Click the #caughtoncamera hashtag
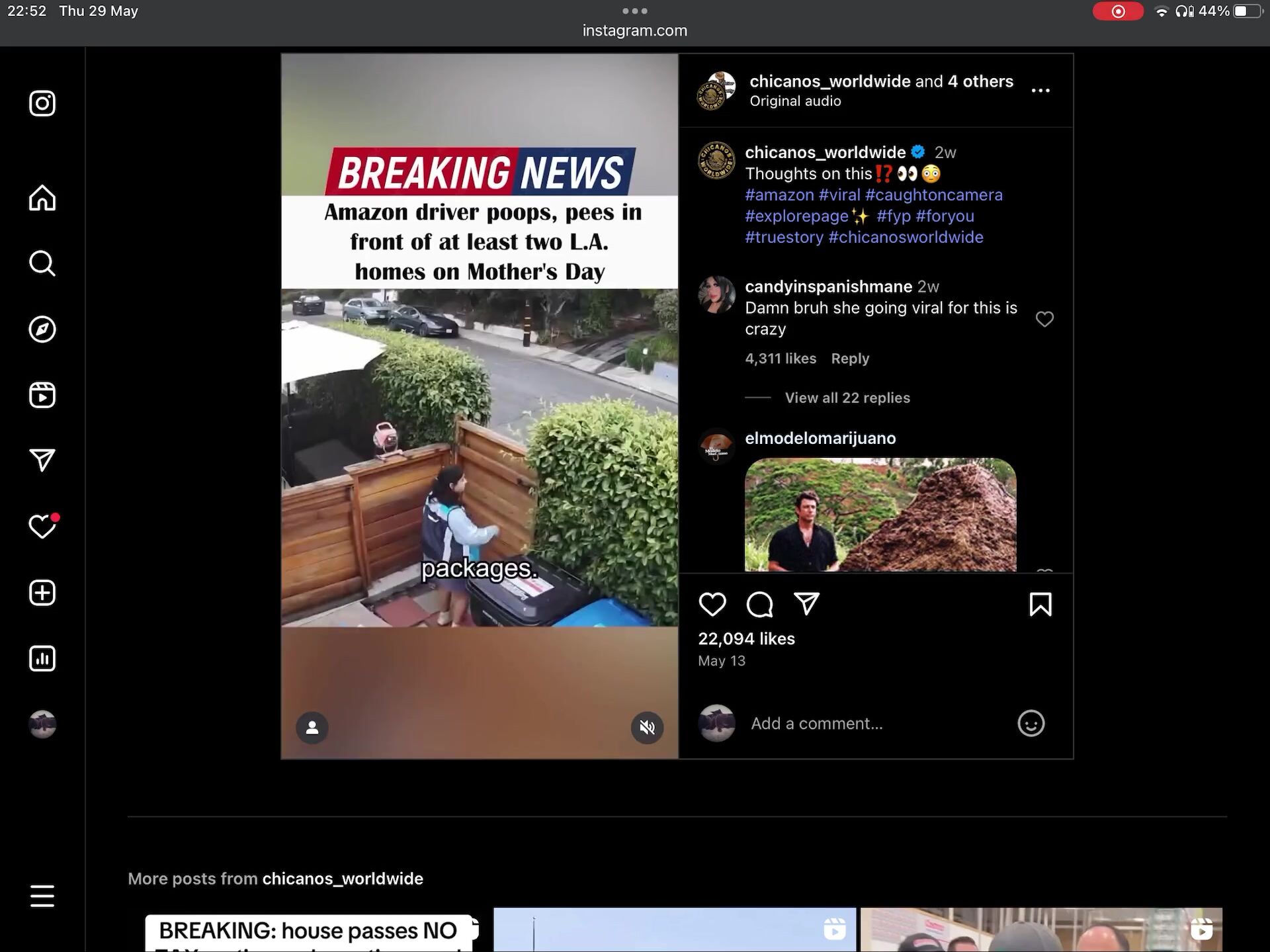This screenshot has width=1270, height=952. [933, 195]
